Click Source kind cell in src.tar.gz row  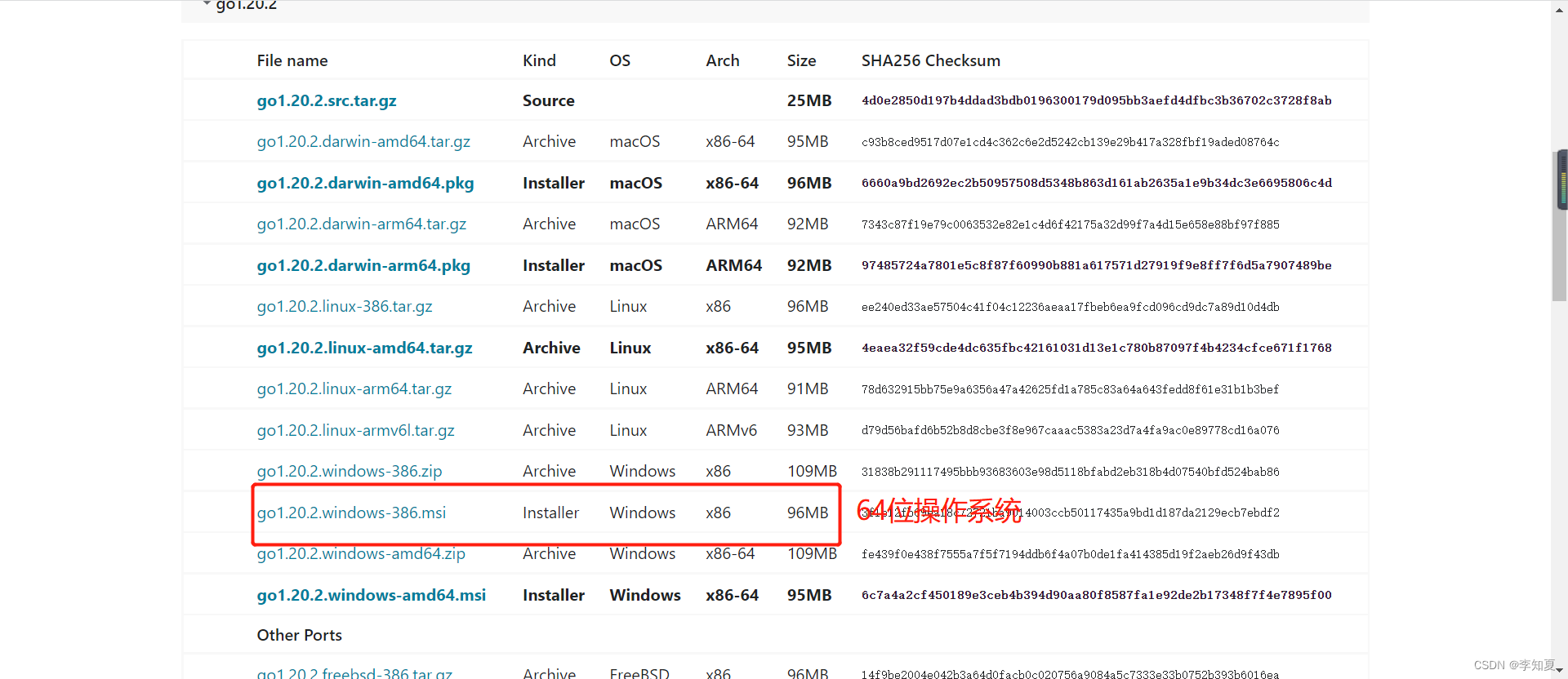click(549, 100)
